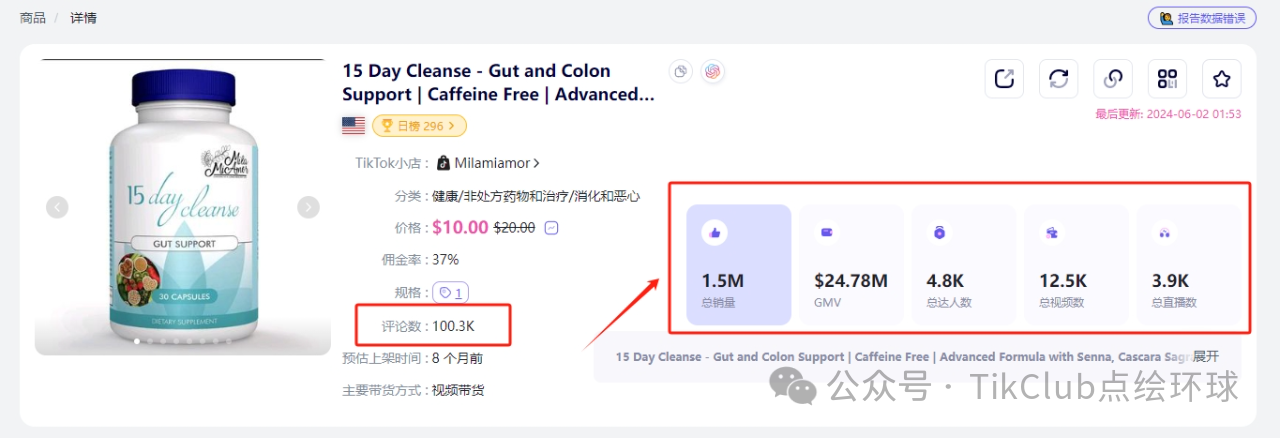Viewport: 1280px width, 438px height.
Task: Open the Milamiamor shop link
Action: pos(497,163)
